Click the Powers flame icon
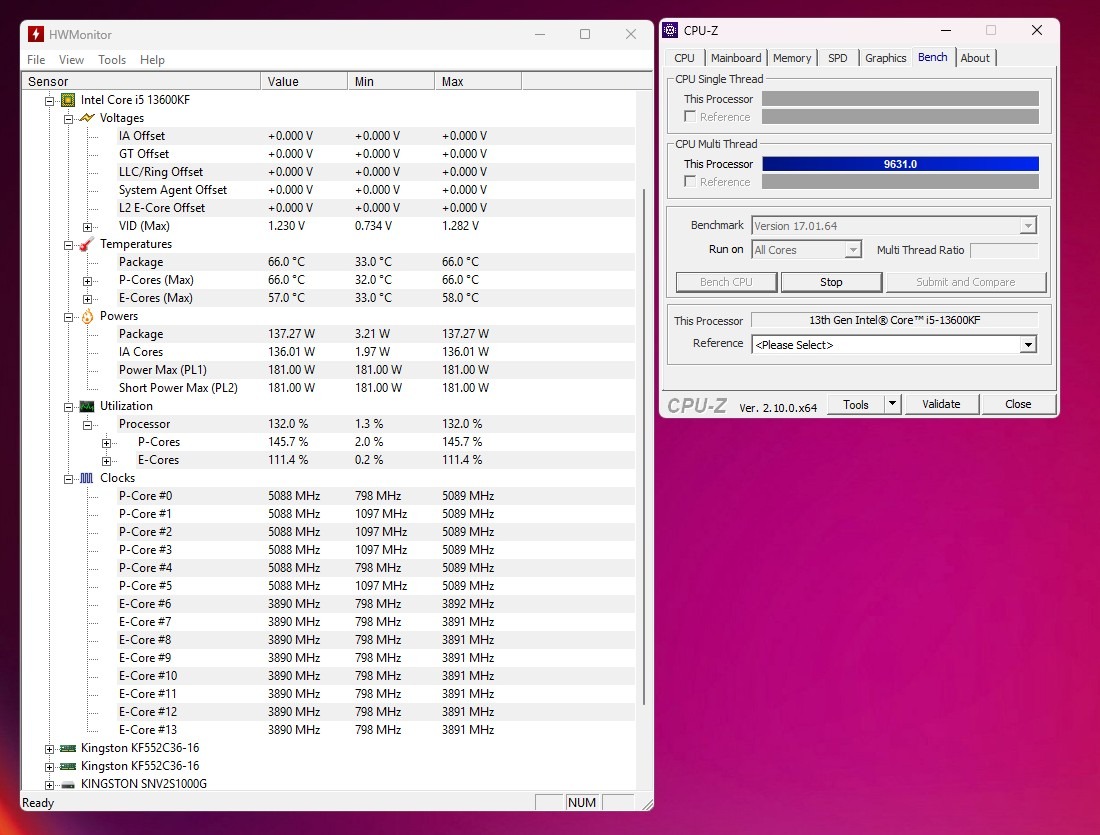 point(87,316)
